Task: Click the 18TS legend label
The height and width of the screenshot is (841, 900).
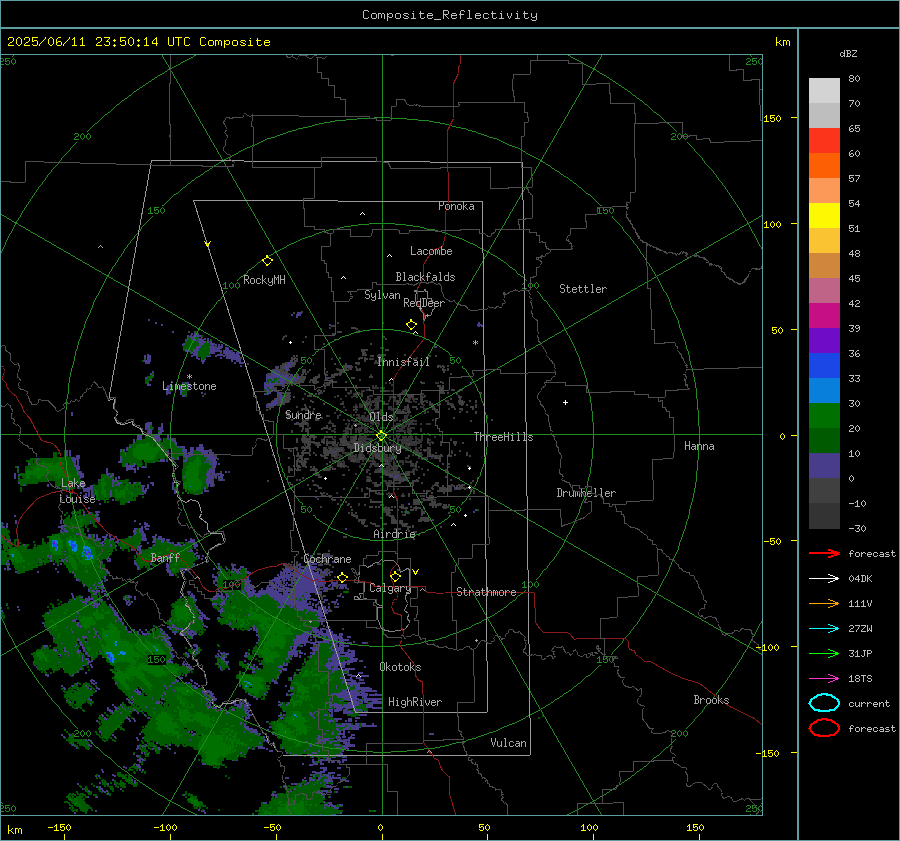Action: (860, 679)
